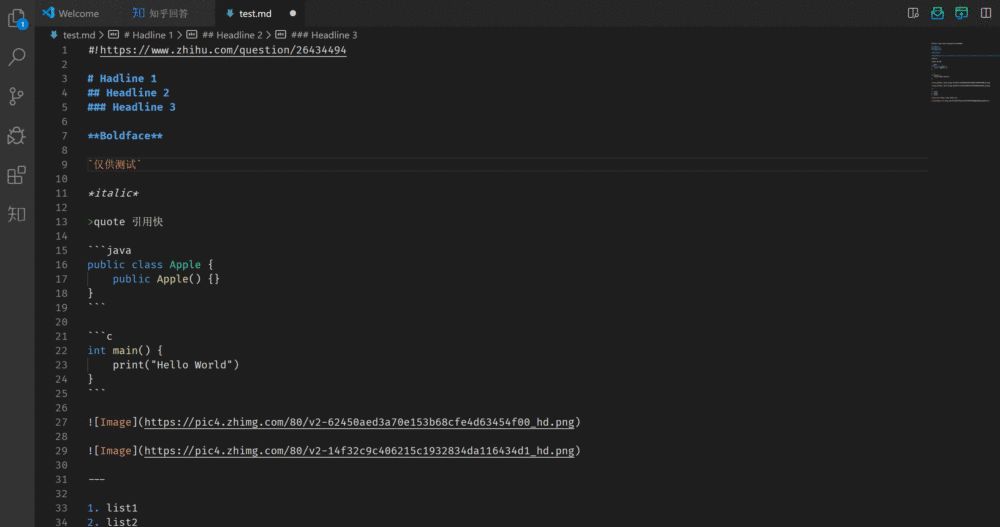Switch to the Welcome tab
The width and height of the screenshot is (1000, 527).
point(78,13)
